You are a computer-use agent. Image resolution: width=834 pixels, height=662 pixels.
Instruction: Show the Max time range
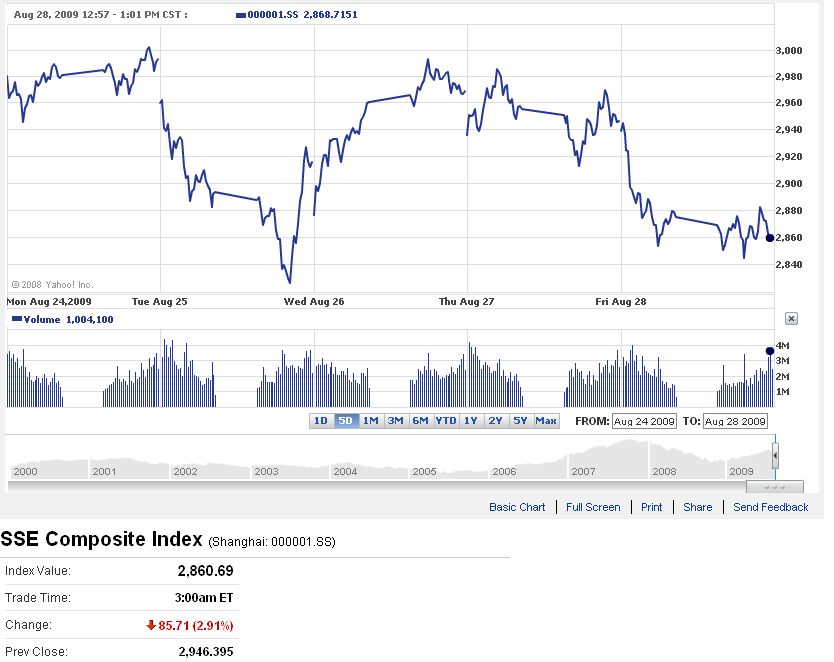pyautogui.click(x=546, y=421)
